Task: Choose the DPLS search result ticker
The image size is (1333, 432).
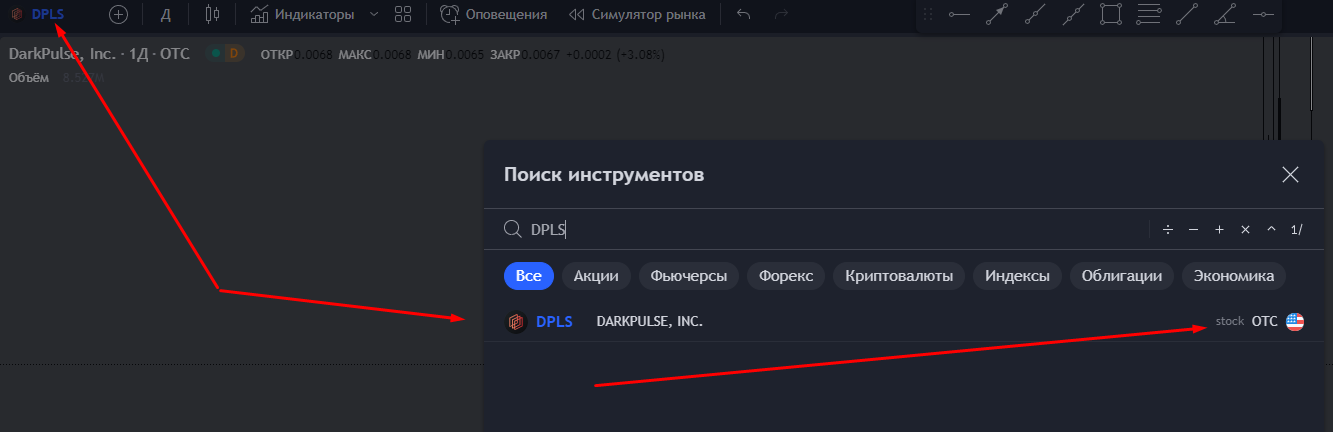Action: (x=554, y=321)
